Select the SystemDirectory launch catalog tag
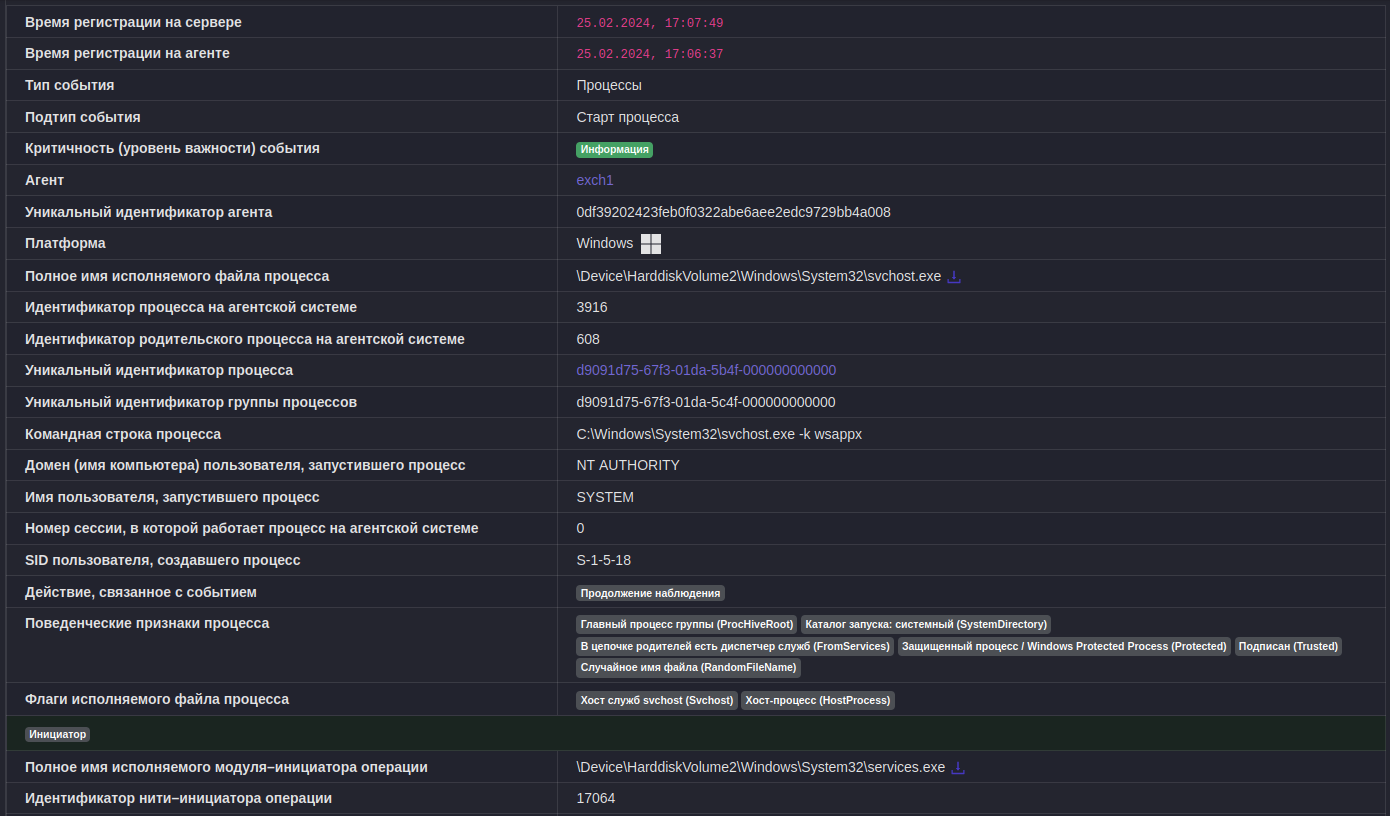1390x816 pixels. tap(925, 624)
